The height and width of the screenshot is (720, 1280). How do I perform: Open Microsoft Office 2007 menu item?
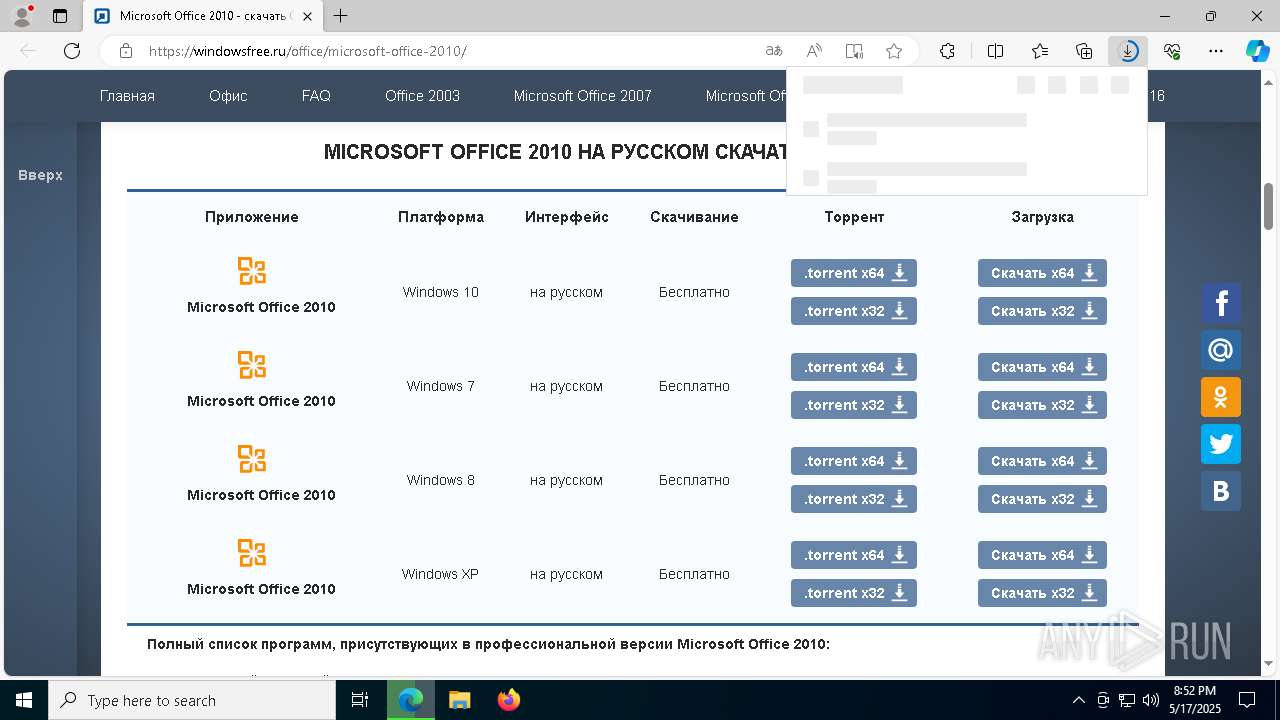pyautogui.click(x=582, y=96)
